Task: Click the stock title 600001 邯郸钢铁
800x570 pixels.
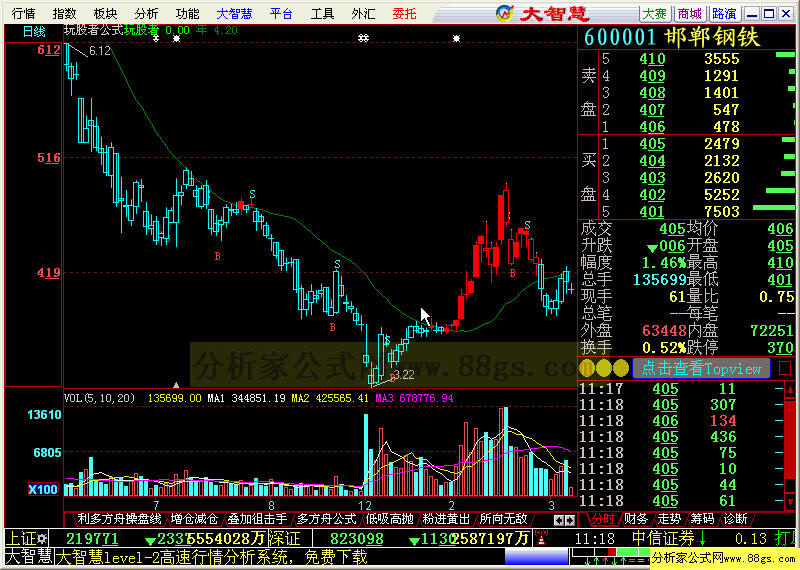Action: coord(671,37)
